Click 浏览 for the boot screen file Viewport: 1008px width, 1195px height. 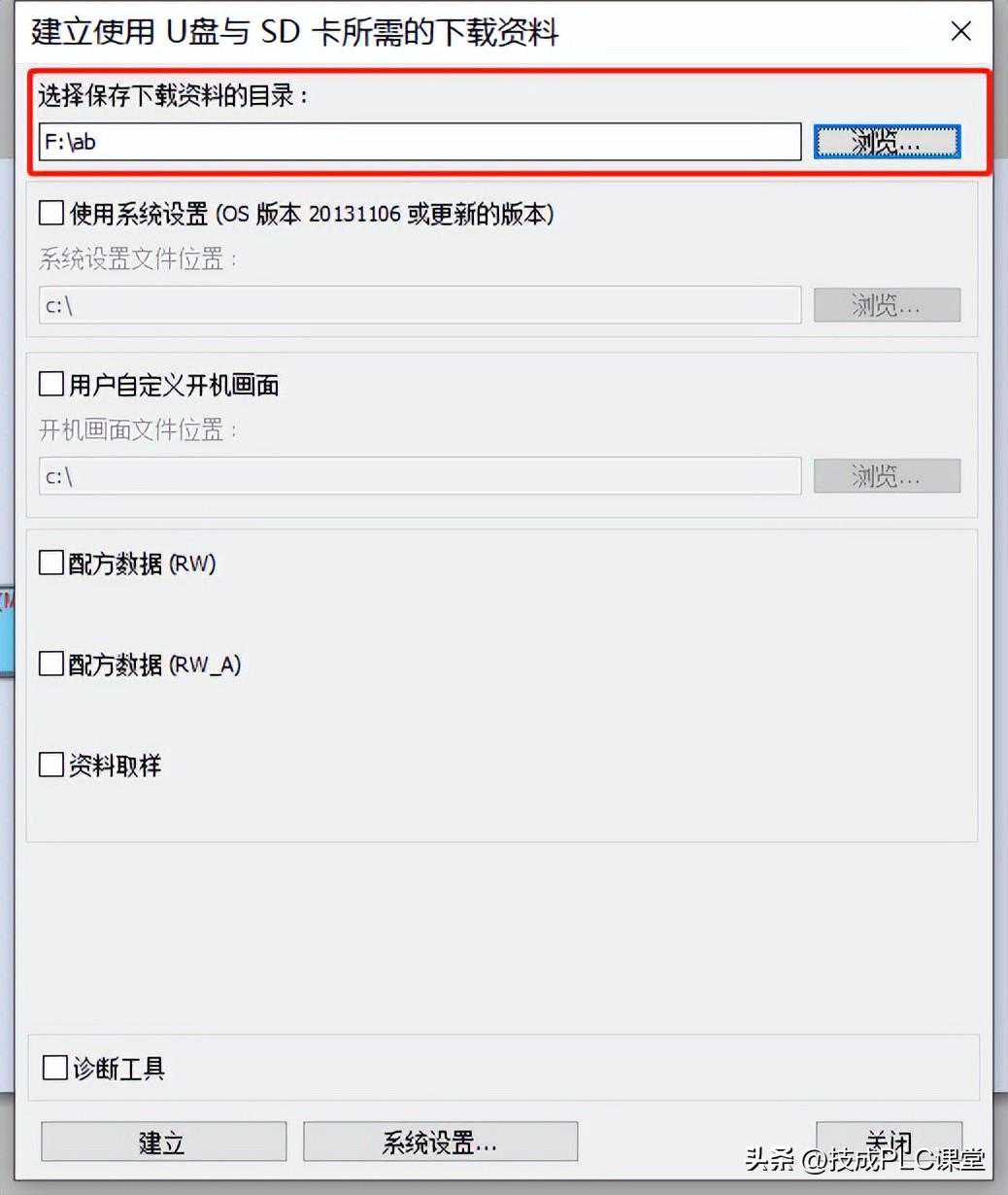[887, 476]
